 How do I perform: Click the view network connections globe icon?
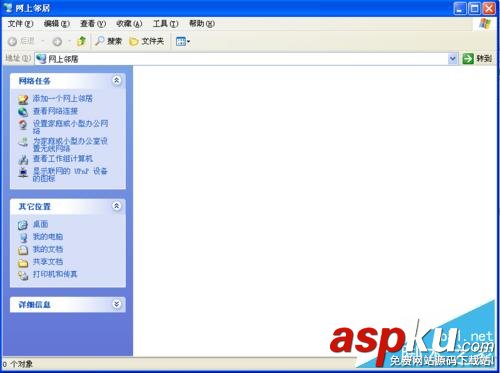[23, 112]
